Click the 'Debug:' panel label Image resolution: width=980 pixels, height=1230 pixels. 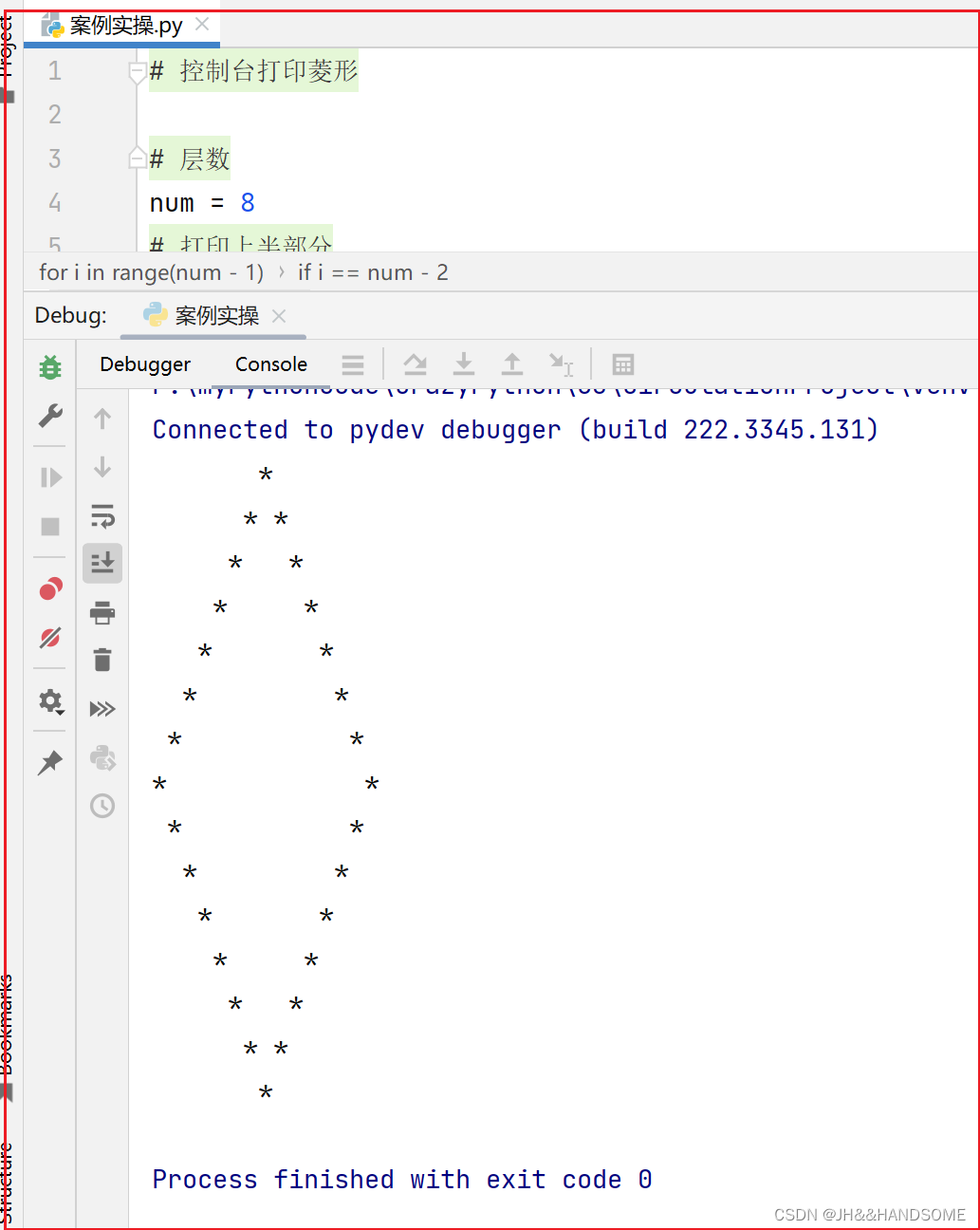click(x=71, y=315)
